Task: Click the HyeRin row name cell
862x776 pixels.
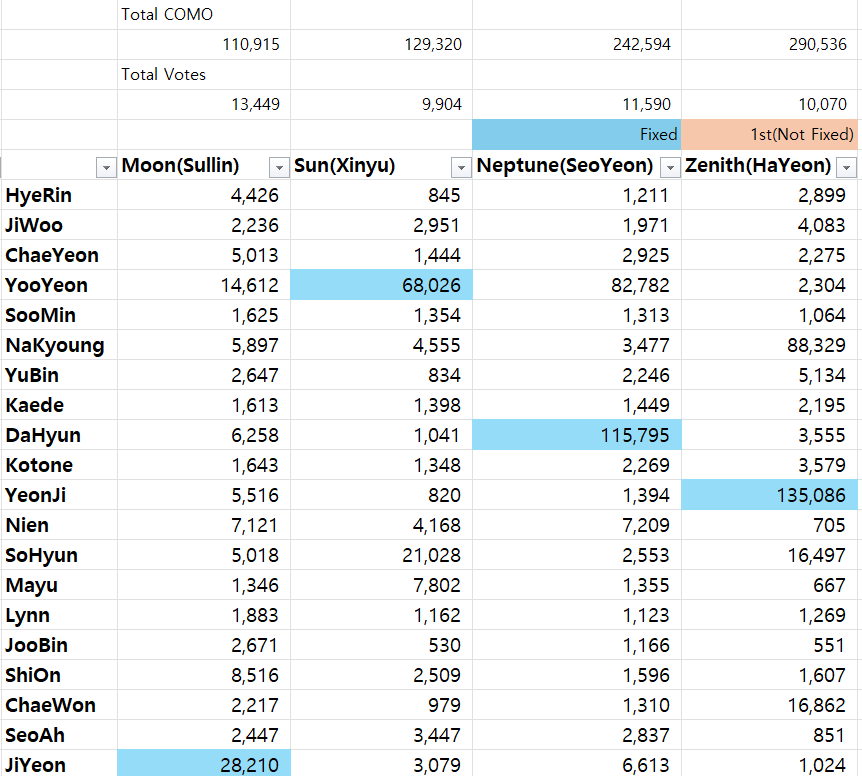Action: 58,195
